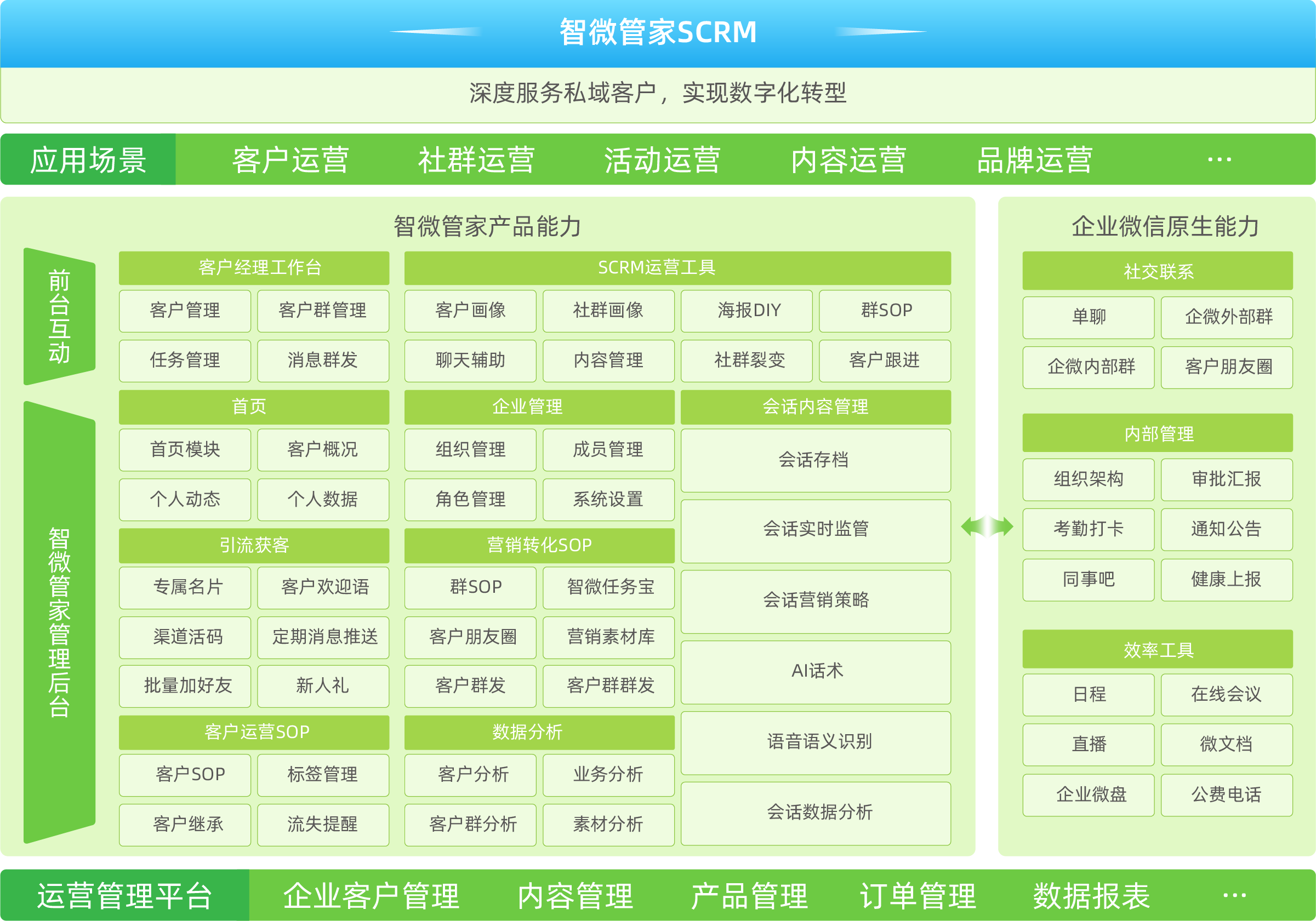Click the 消息群发 box
This screenshot has width=1316, height=921.
[323, 361]
